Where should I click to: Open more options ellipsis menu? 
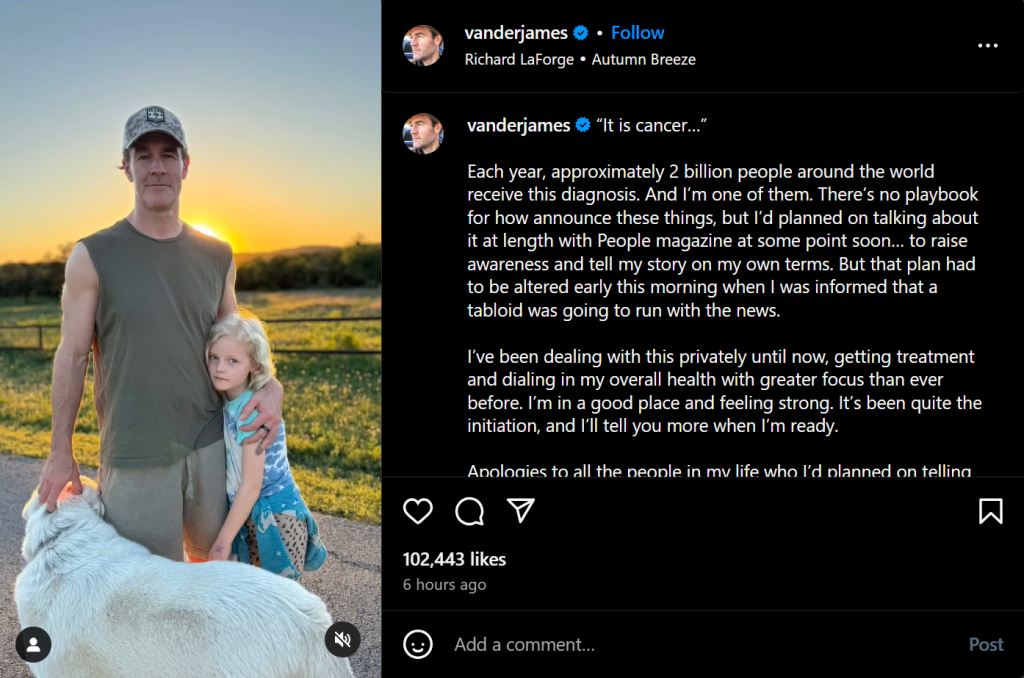click(x=988, y=46)
